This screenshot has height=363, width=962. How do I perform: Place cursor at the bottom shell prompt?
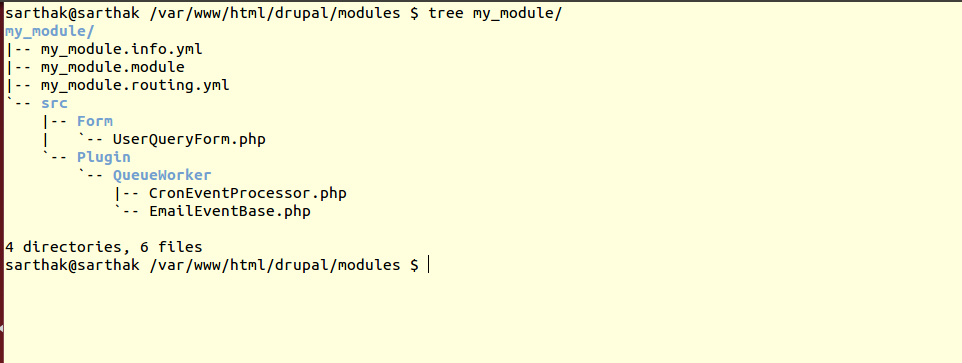coord(429,266)
